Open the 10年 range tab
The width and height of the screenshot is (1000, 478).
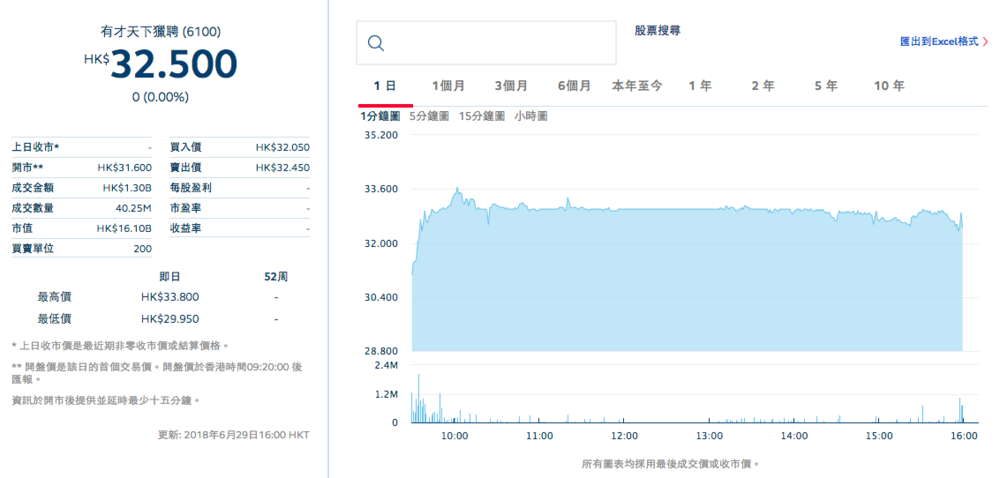[x=889, y=86]
